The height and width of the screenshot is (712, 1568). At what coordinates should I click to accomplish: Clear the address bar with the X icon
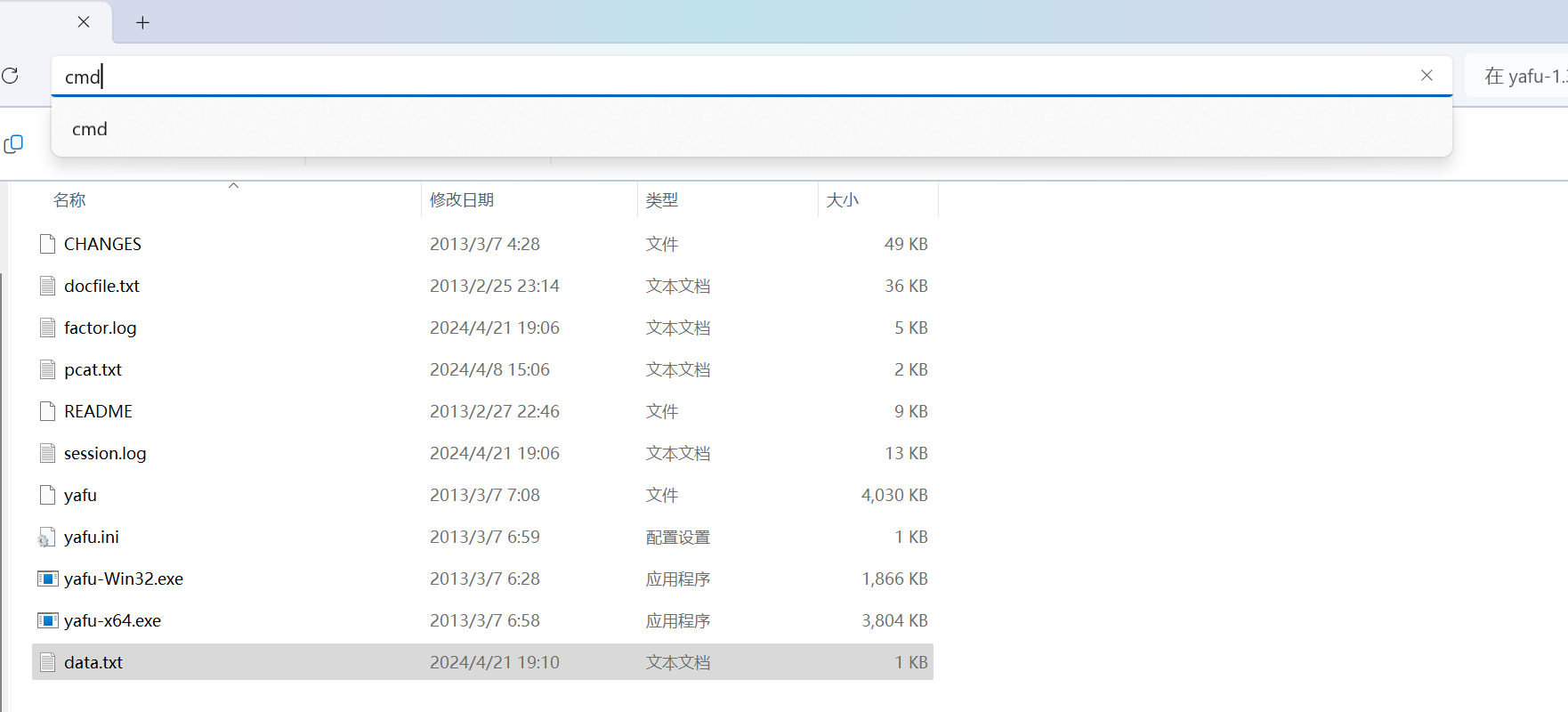click(1427, 76)
